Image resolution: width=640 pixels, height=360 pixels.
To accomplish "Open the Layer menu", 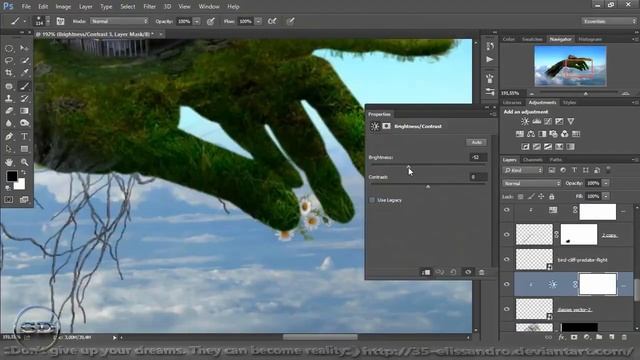I will tap(85, 7).
